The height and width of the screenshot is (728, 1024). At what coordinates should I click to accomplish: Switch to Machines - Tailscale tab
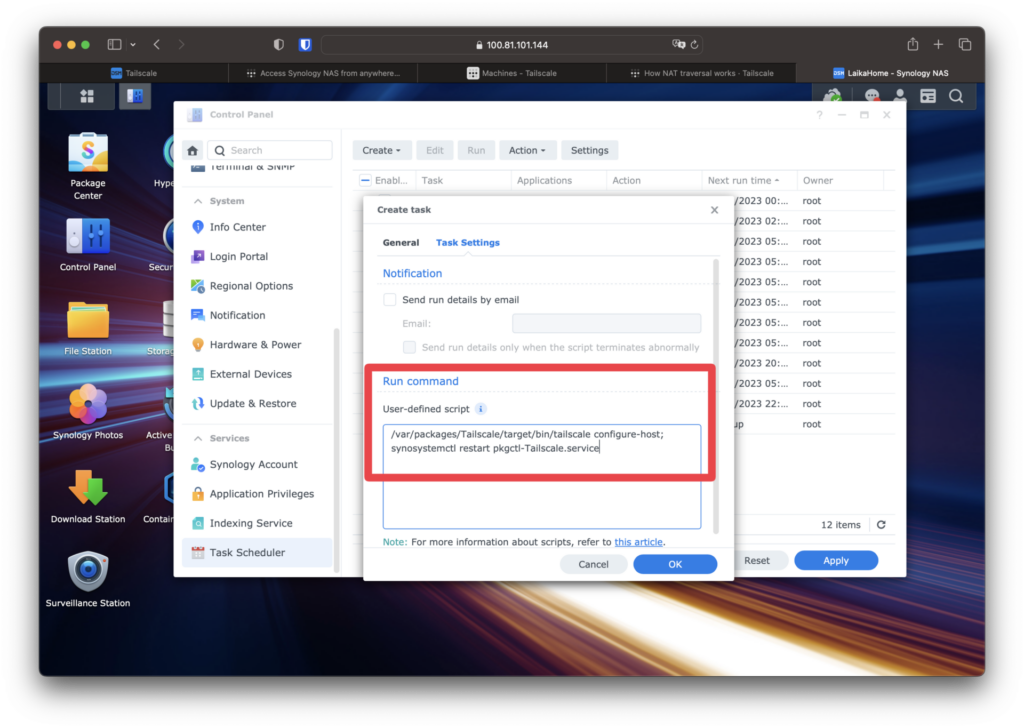click(512, 73)
